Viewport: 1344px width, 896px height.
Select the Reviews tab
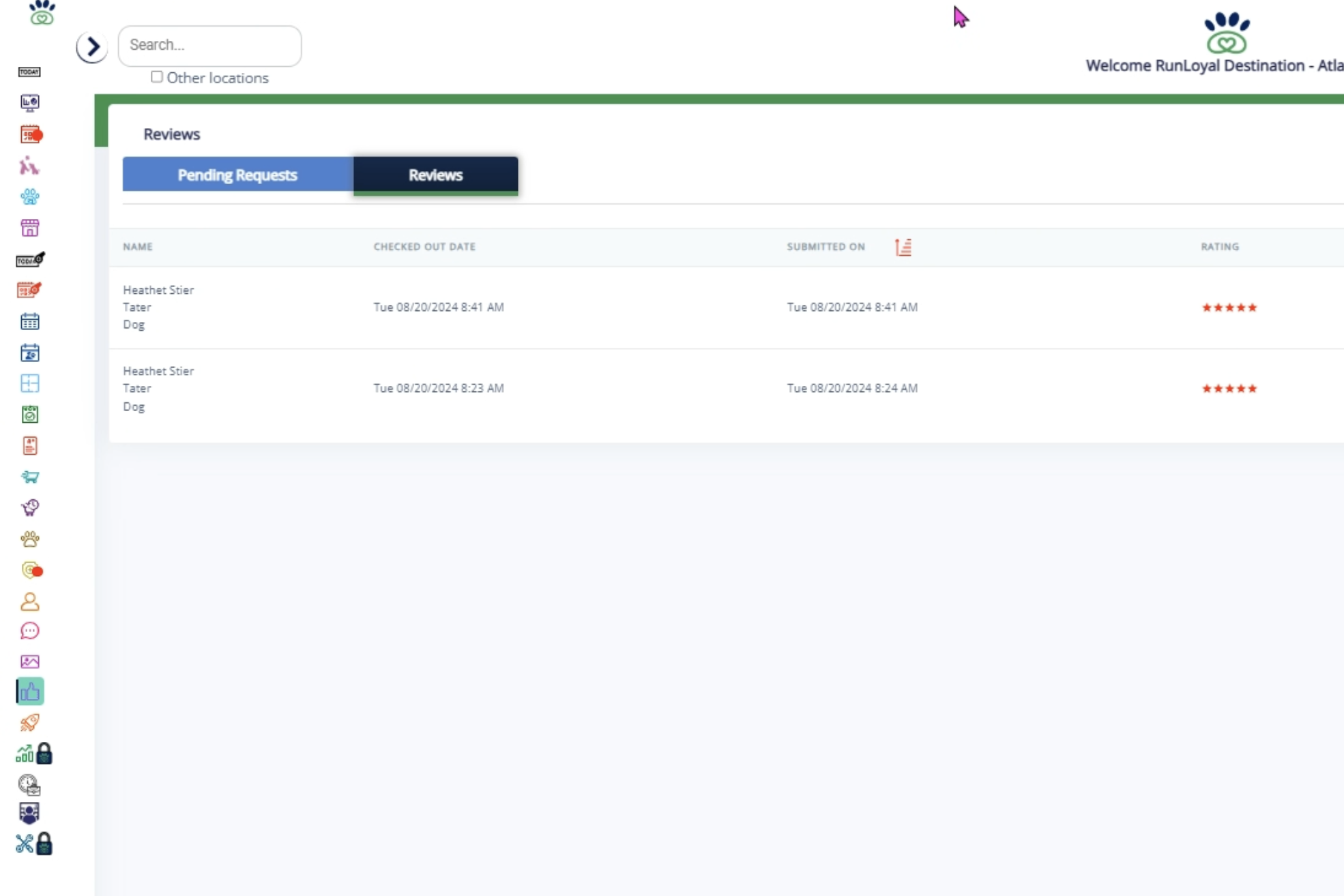pyautogui.click(x=435, y=175)
